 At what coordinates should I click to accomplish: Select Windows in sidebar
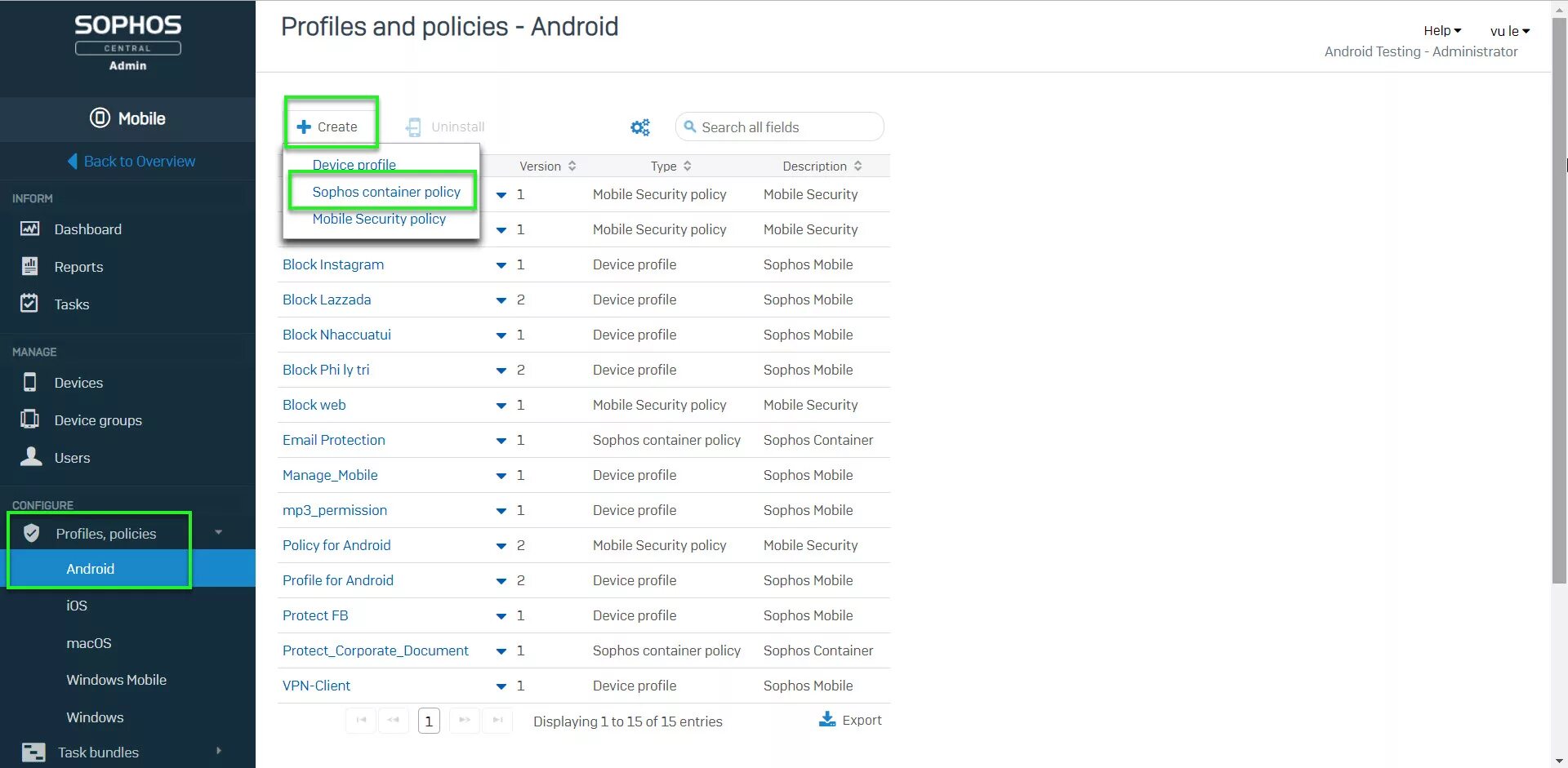tap(95, 717)
